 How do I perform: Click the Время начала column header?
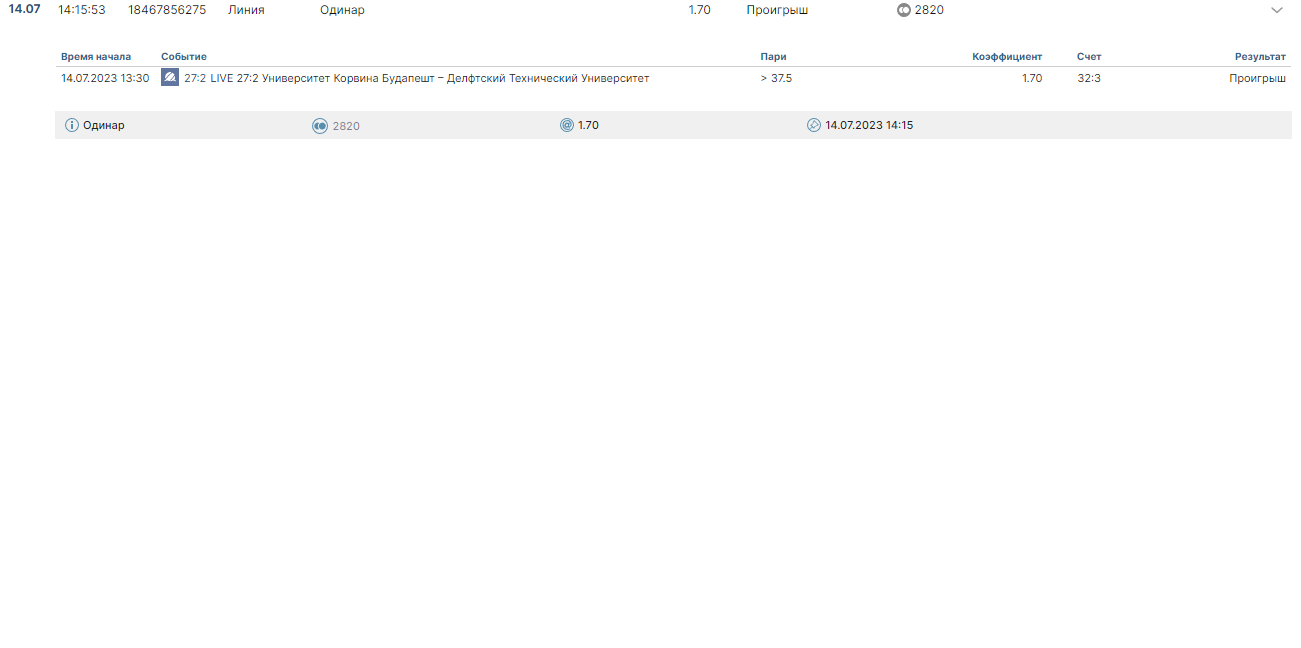click(x=96, y=57)
